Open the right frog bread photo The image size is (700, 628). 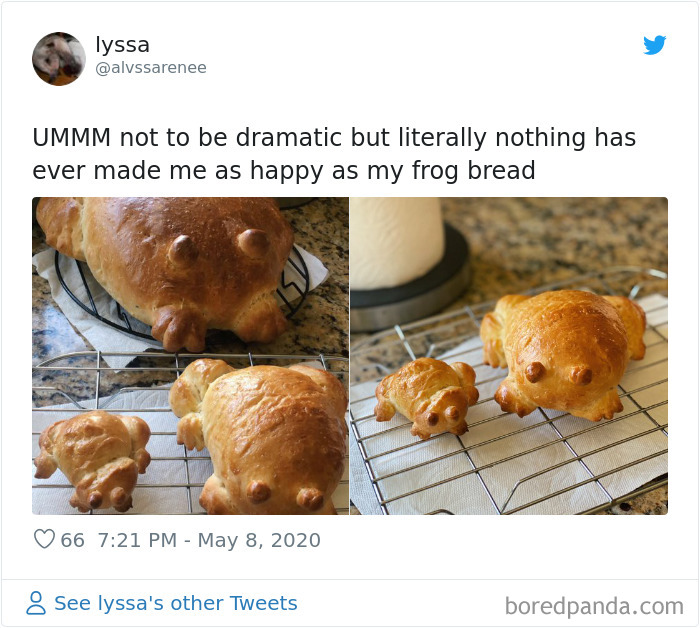coord(509,356)
